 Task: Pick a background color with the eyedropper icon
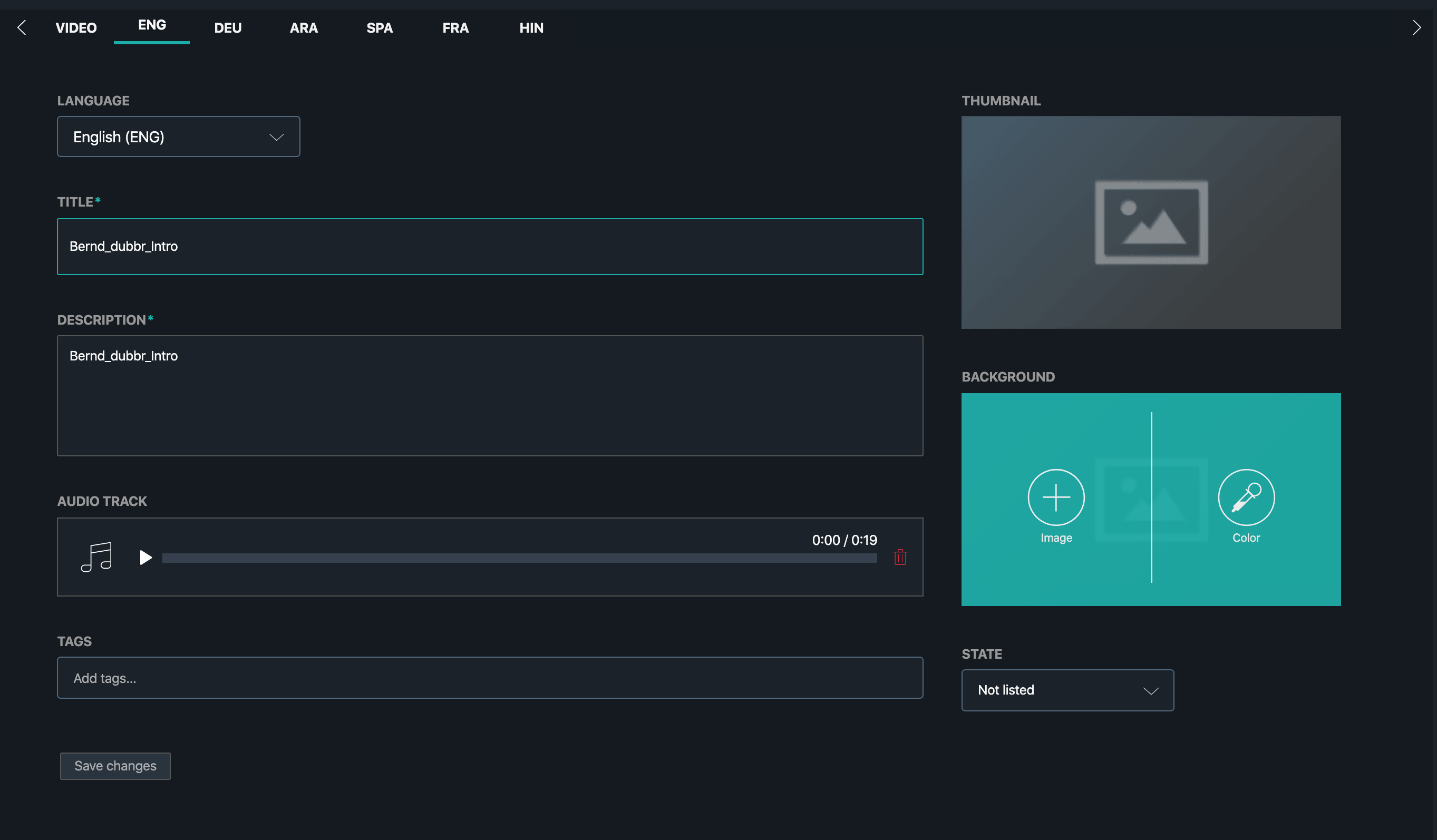click(x=1246, y=497)
